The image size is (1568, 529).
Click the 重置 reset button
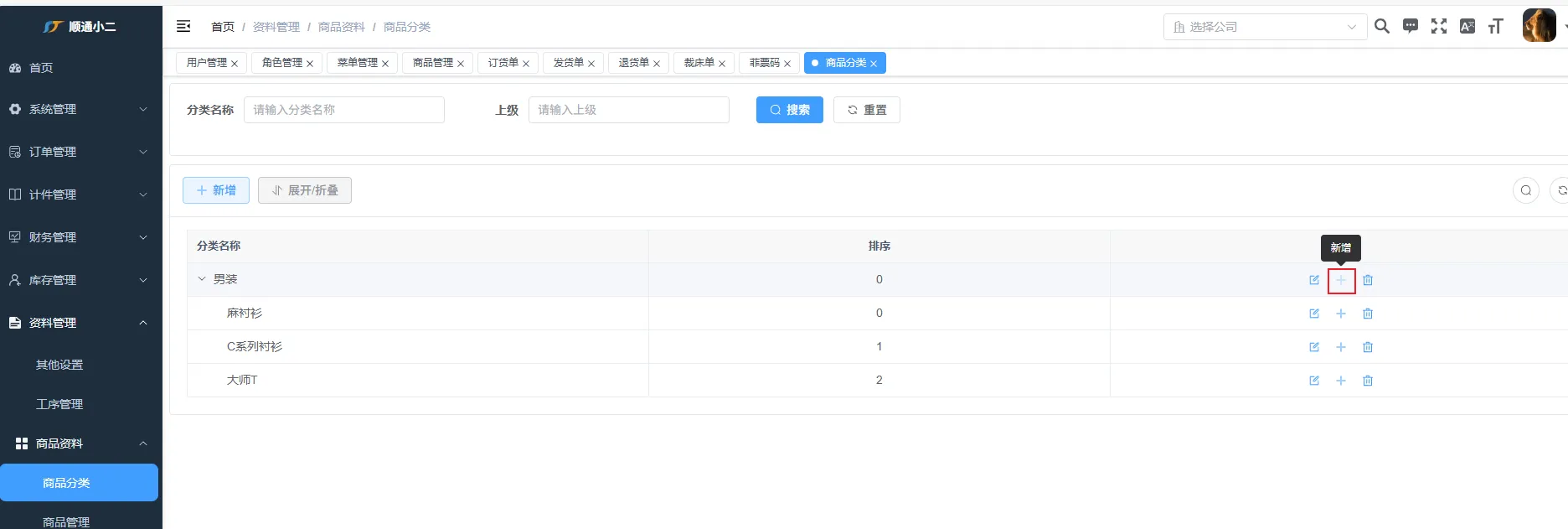point(866,110)
